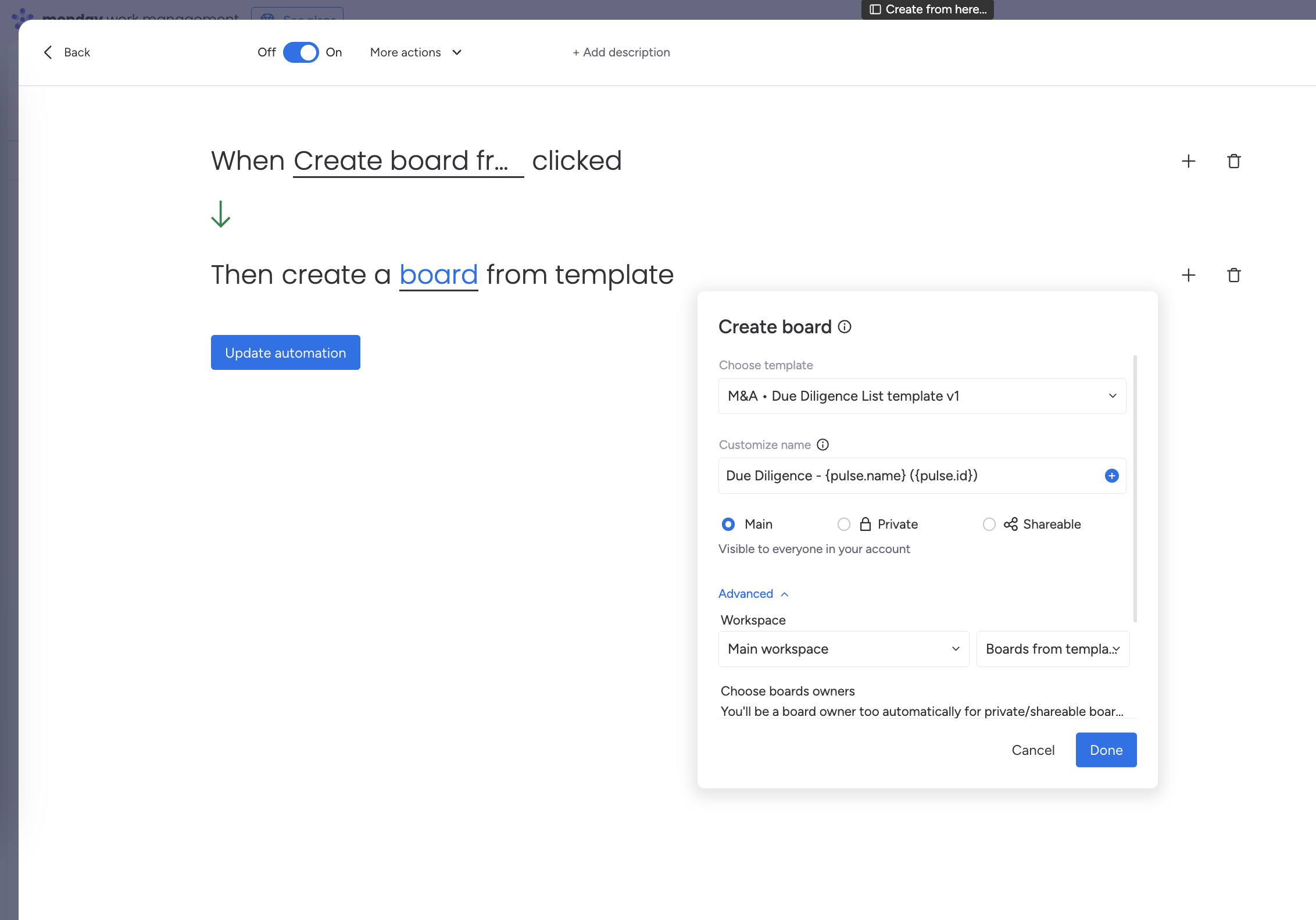Click the Back arrow icon
Screen dimensions: 1316x920
[48, 52]
